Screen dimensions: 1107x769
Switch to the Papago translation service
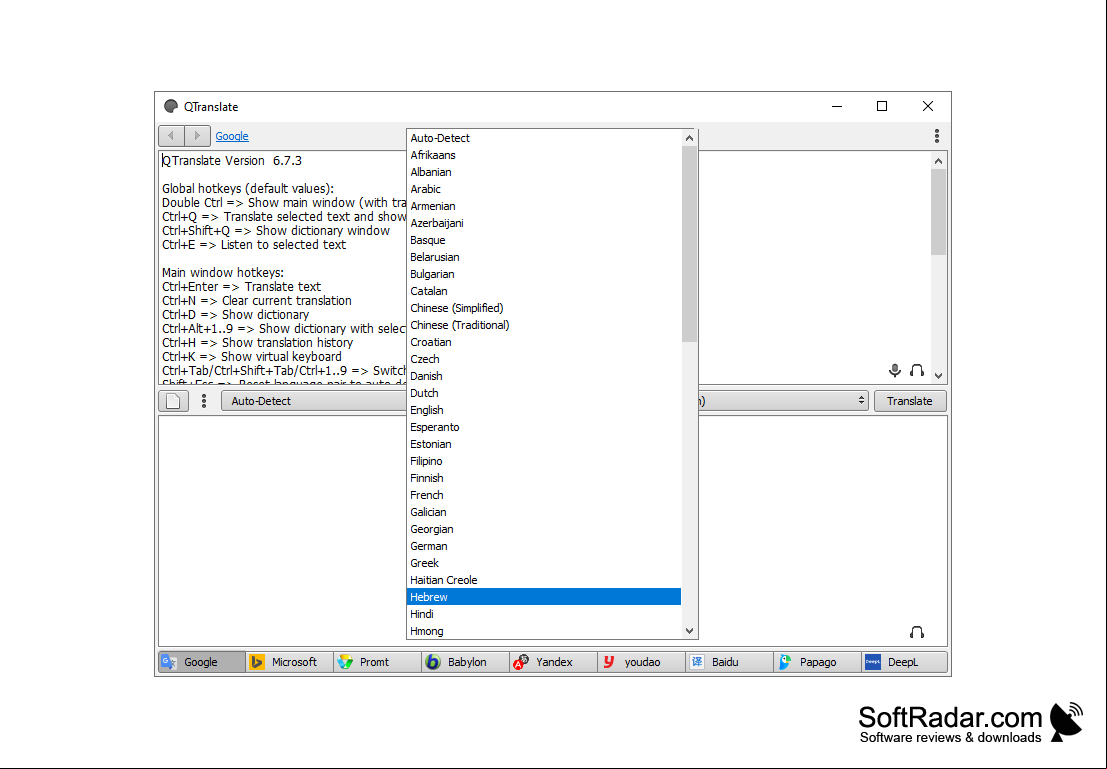tap(817, 662)
